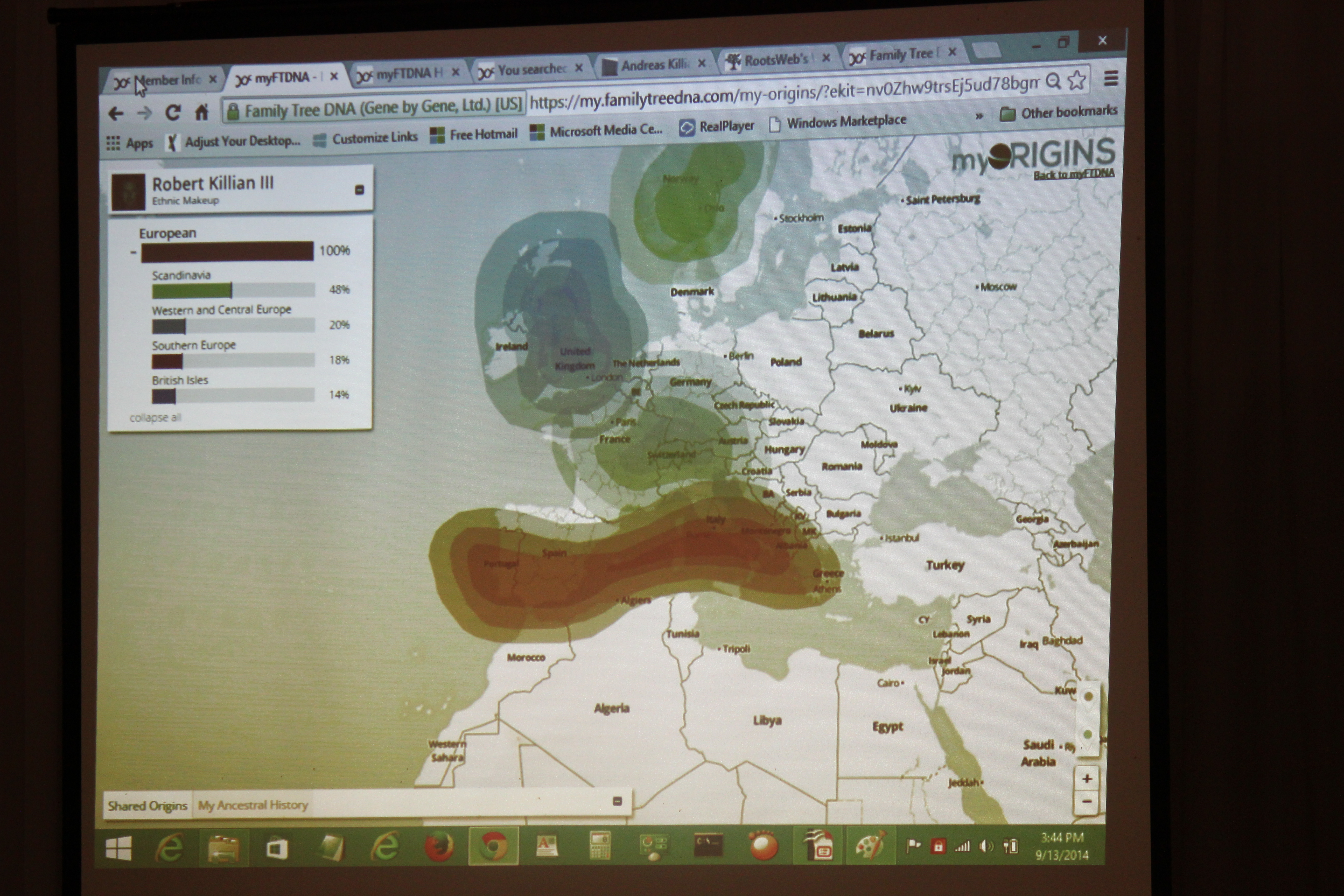This screenshot has height=896, width=1344.
Task: Open the Command Prompt taskbar icon
Action: tap(709, 845)
